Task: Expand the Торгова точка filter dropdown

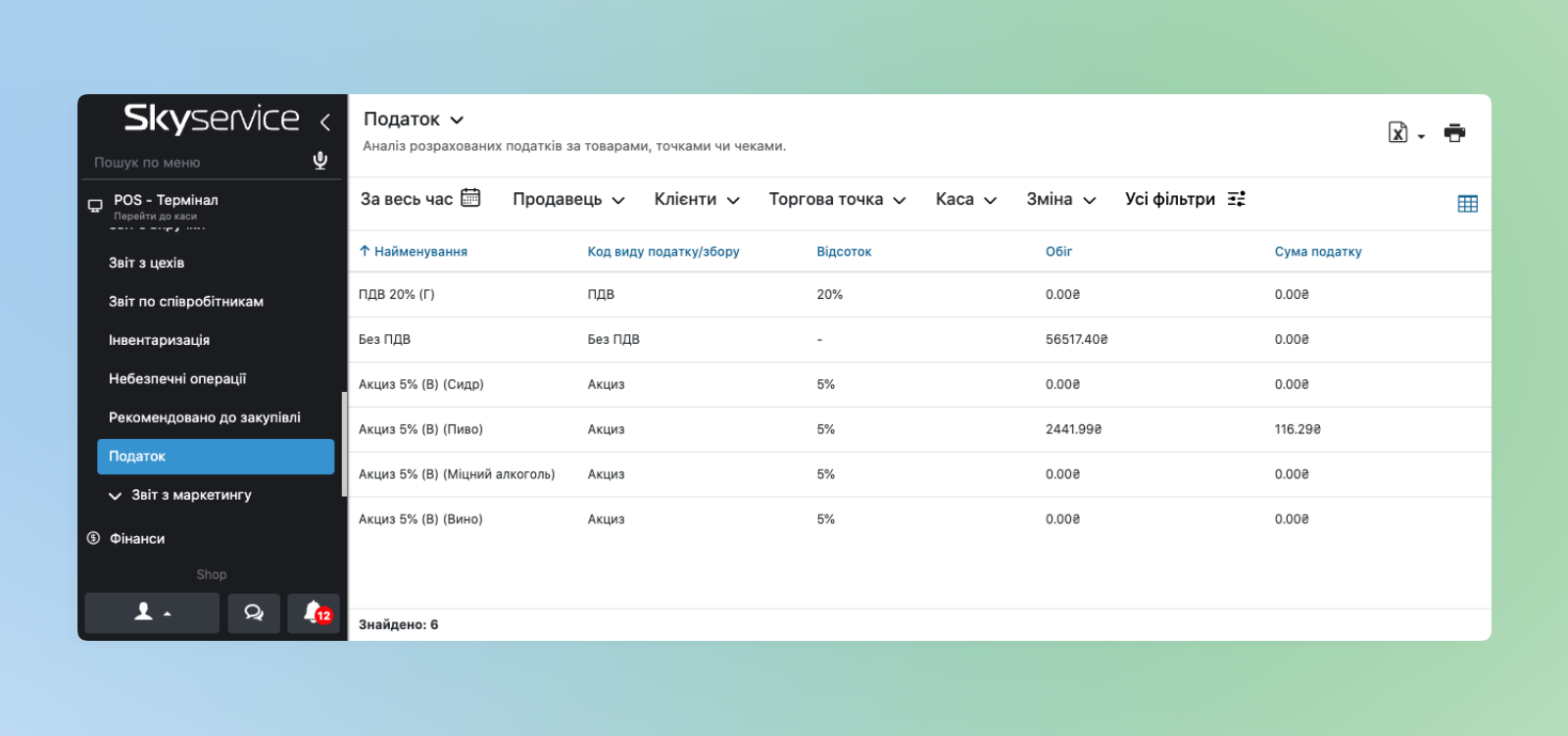Action: coord(837,200)
